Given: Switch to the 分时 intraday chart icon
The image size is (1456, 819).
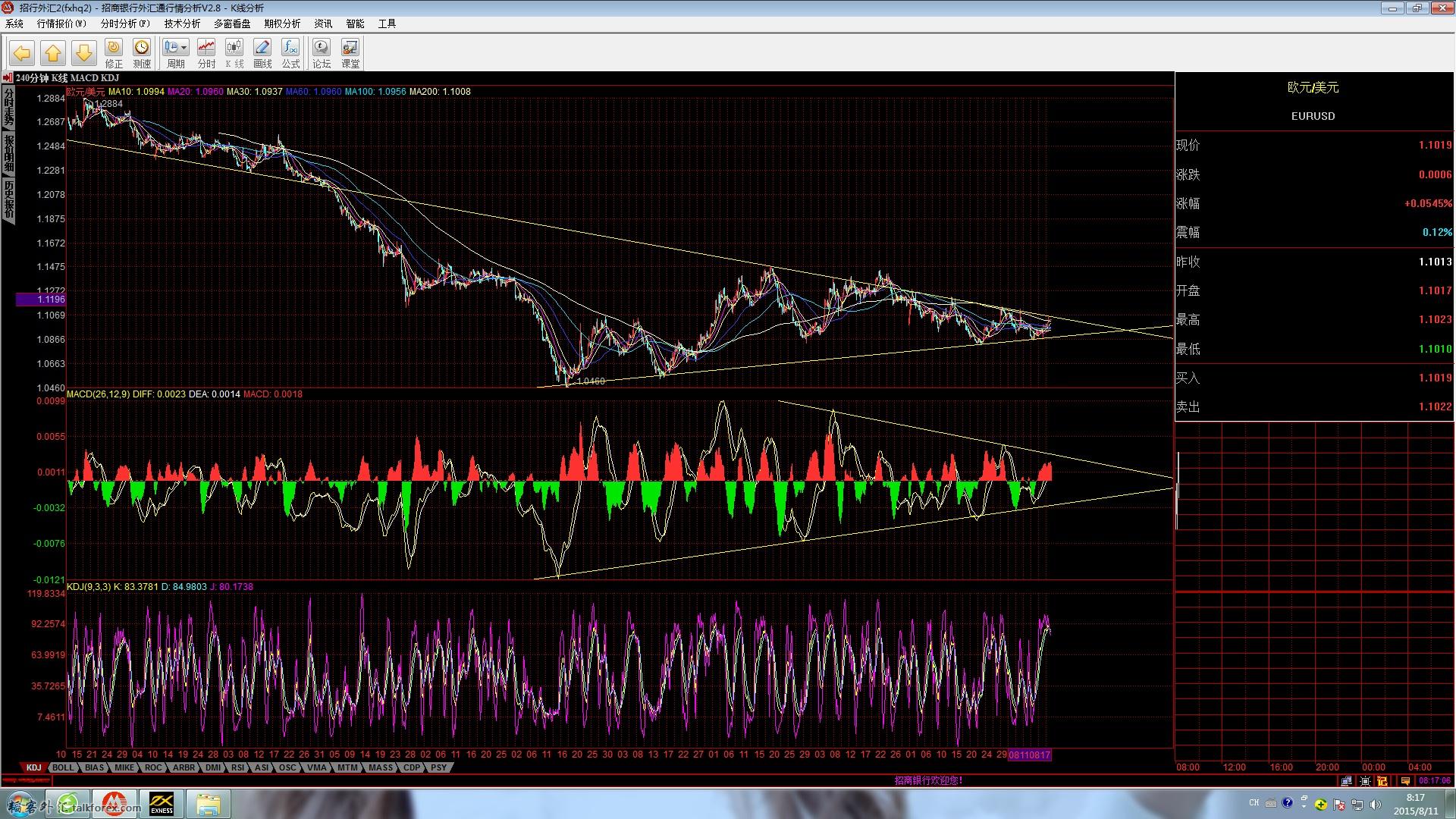Looking at the screenshot, I should pyautogui.click(x=206, y=54).
